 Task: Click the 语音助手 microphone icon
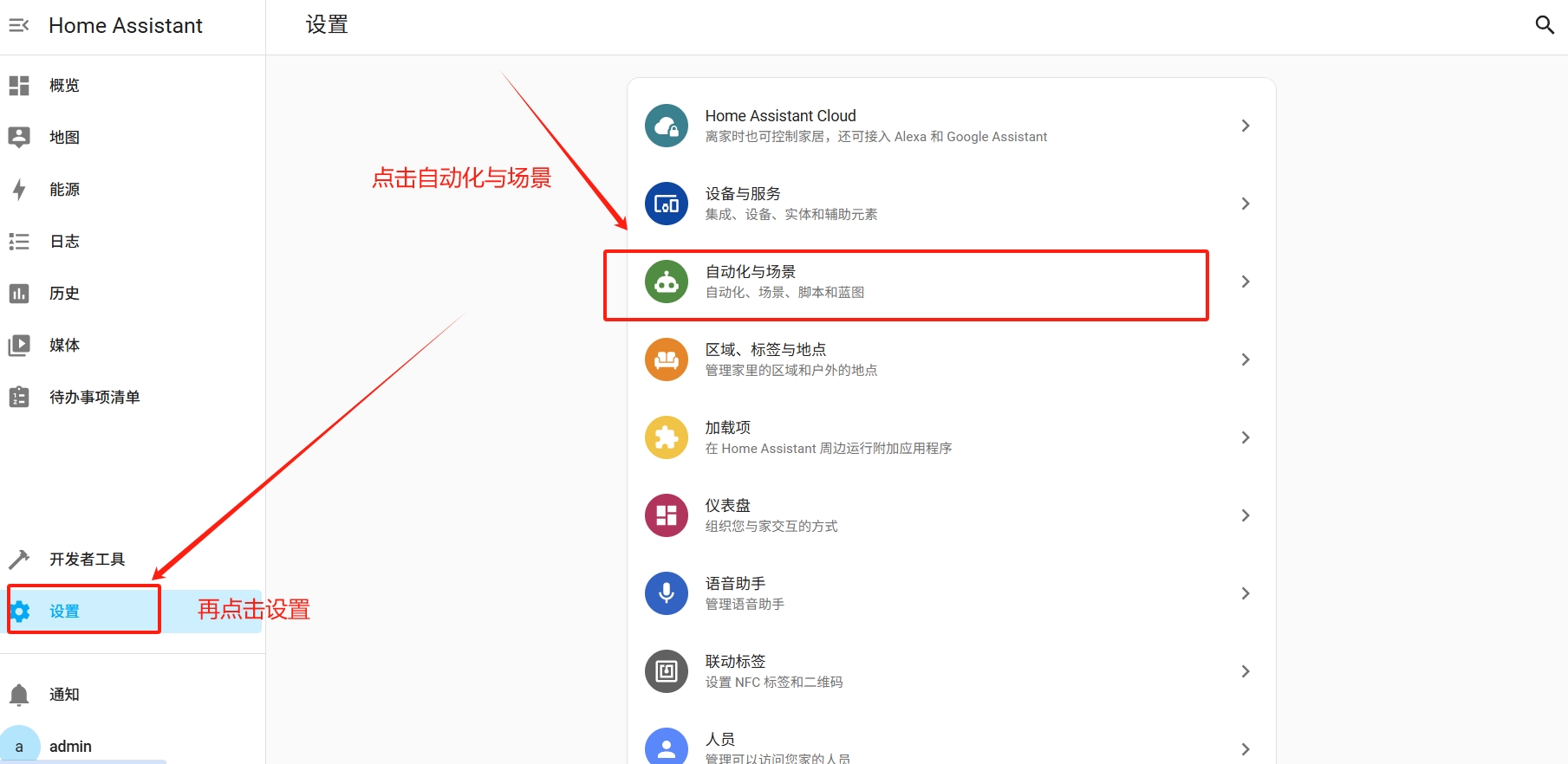(x=667, y=593)
